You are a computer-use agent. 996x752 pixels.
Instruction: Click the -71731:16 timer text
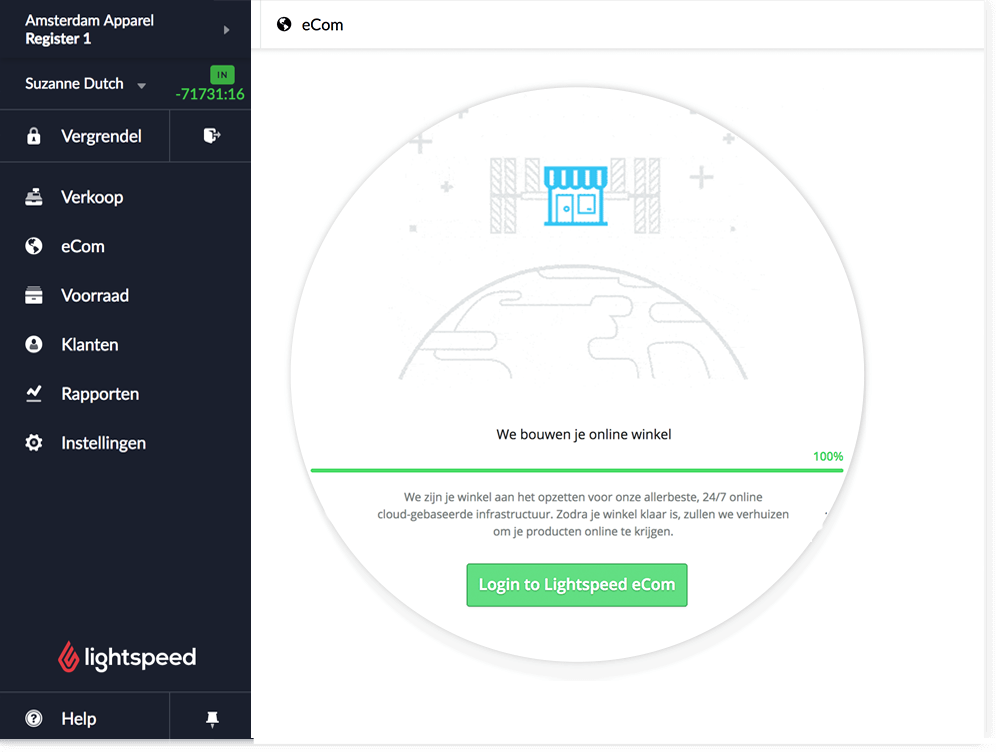pyautogui.click(x=210, y=94)
